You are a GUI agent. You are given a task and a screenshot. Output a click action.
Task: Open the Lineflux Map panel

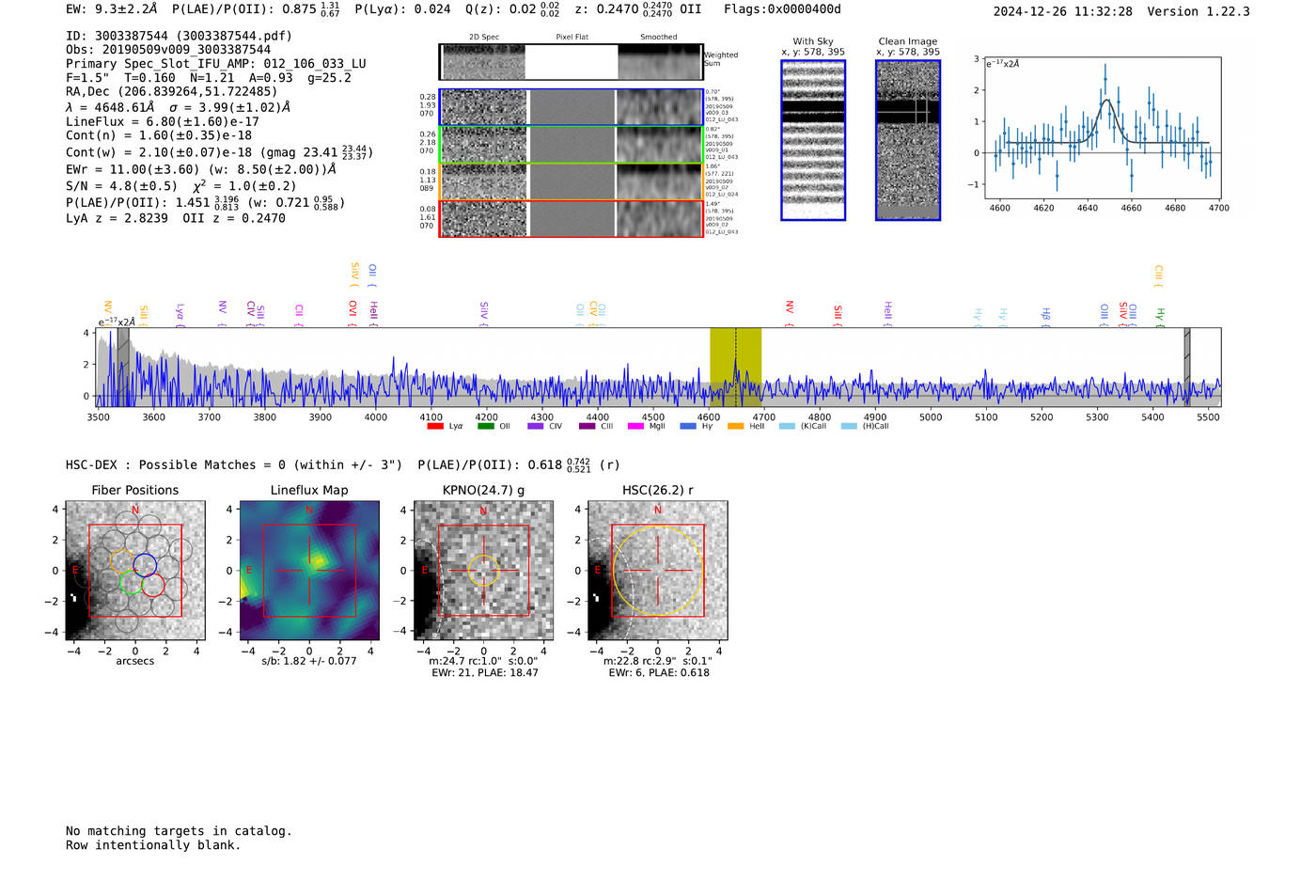click(x=309, y=571)
